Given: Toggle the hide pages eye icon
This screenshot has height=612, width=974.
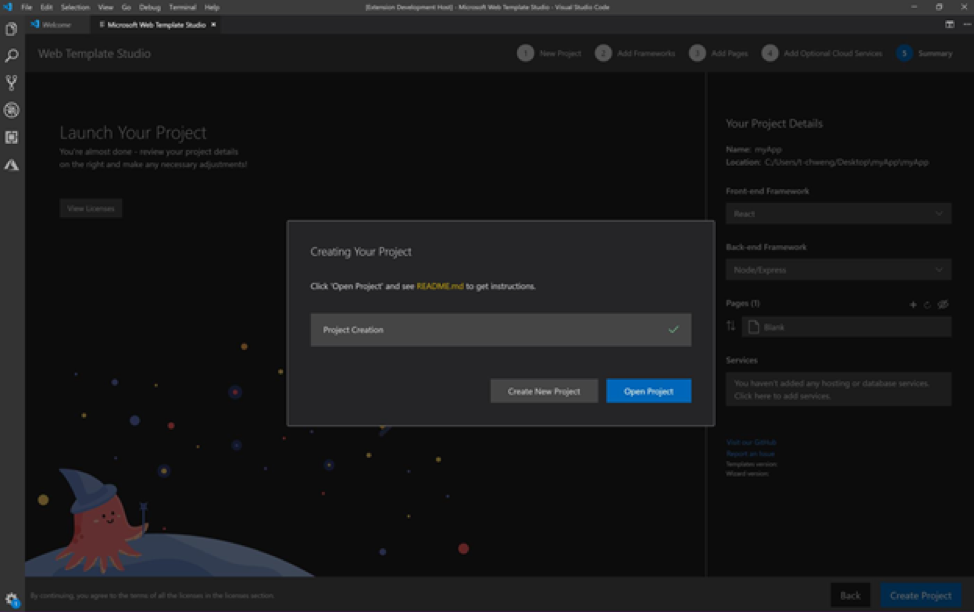Looking at the screenshot, I should click(x=943, y=304).
